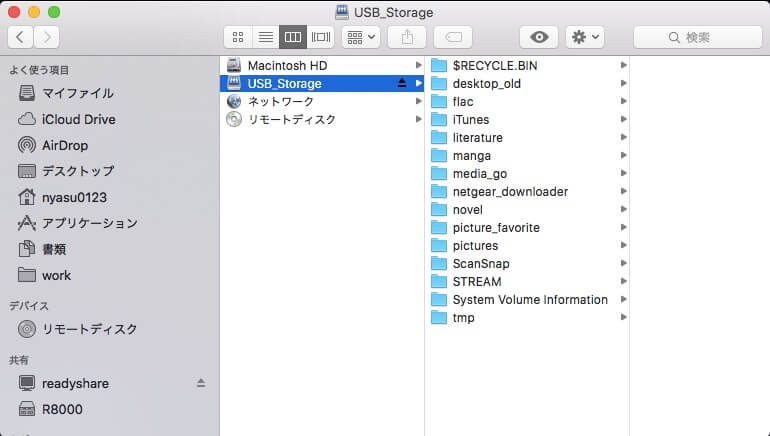The image size is (770, 436).
Task: Expand arrow next to tmp folder
Action: [x=623, y=317]
